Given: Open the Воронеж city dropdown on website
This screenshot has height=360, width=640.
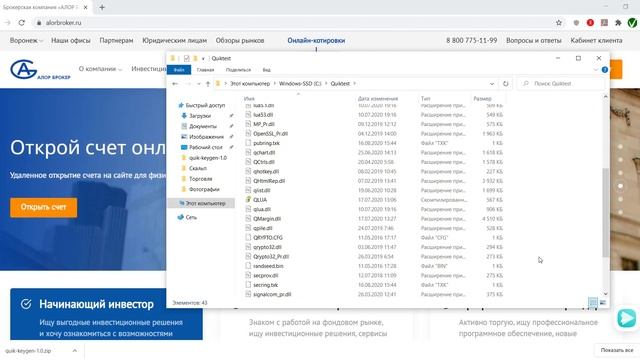Looking at the screenshot, I should [26, 40].
